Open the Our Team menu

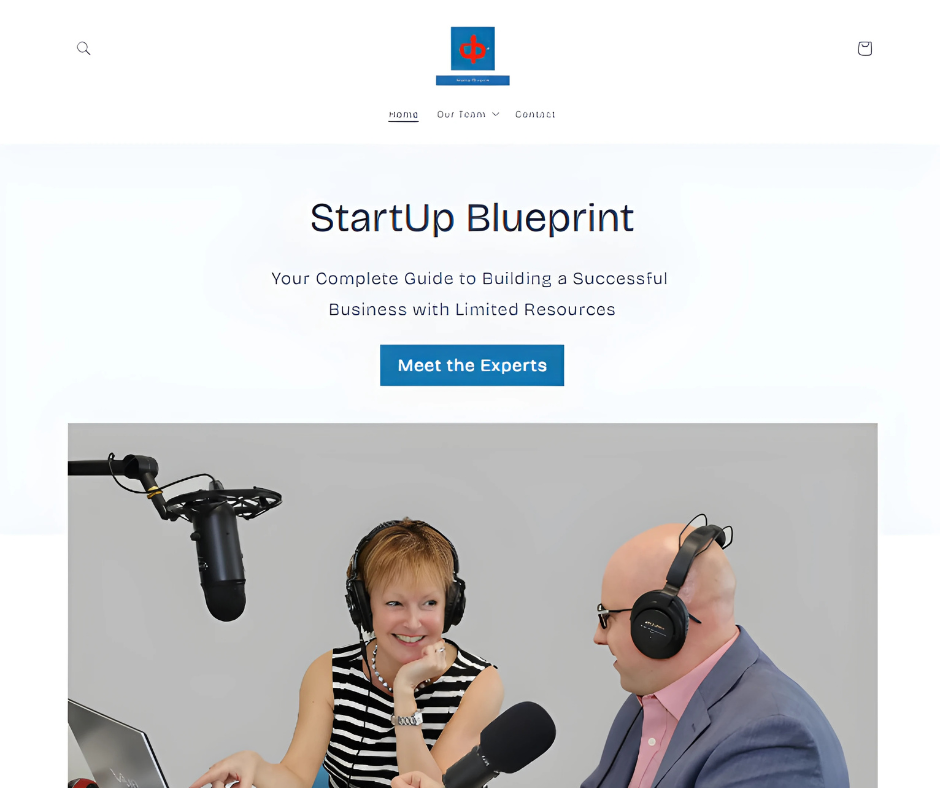point(461,114)
